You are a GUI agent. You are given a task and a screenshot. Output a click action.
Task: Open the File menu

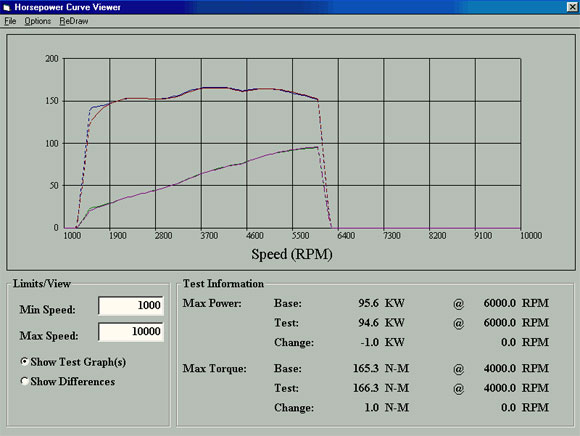tap(10, 21)
